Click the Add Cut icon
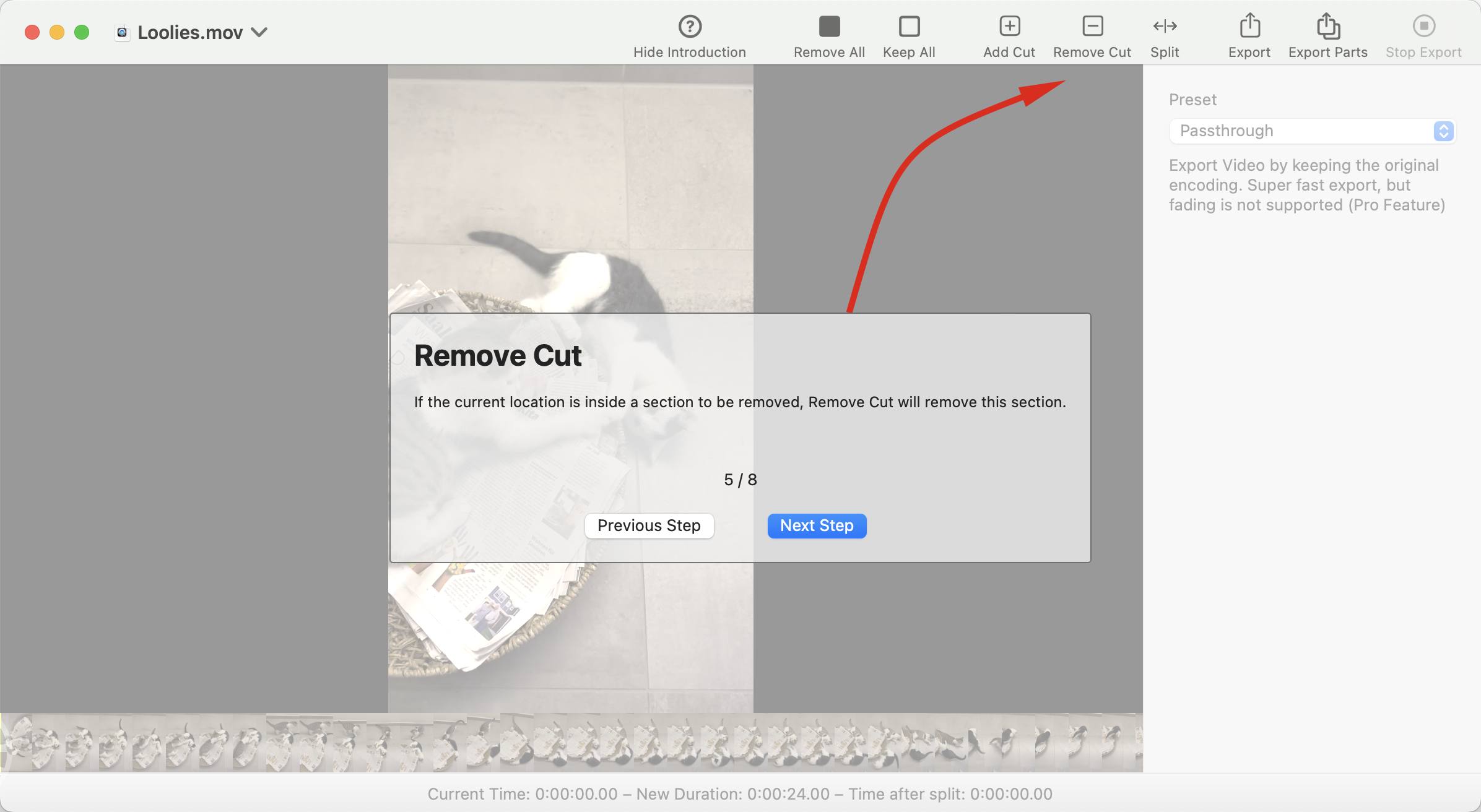This screenshot has width=1481, height=812. coord(1008,26)
